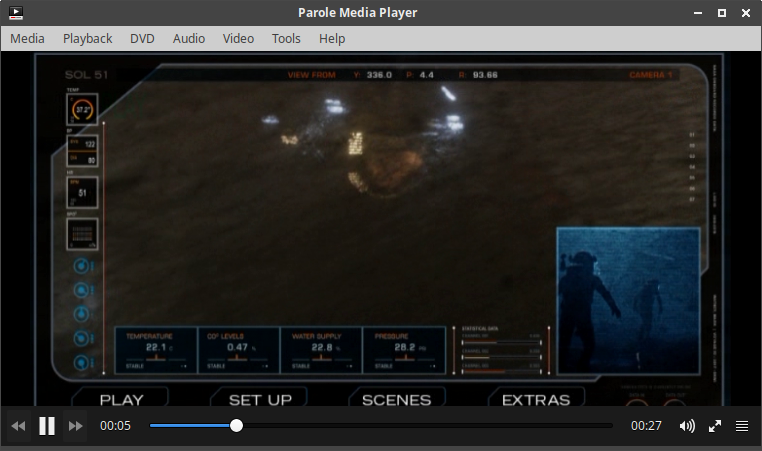
Task: Click the blood pressure 122/80 panel
Action: tap(82, 151)
